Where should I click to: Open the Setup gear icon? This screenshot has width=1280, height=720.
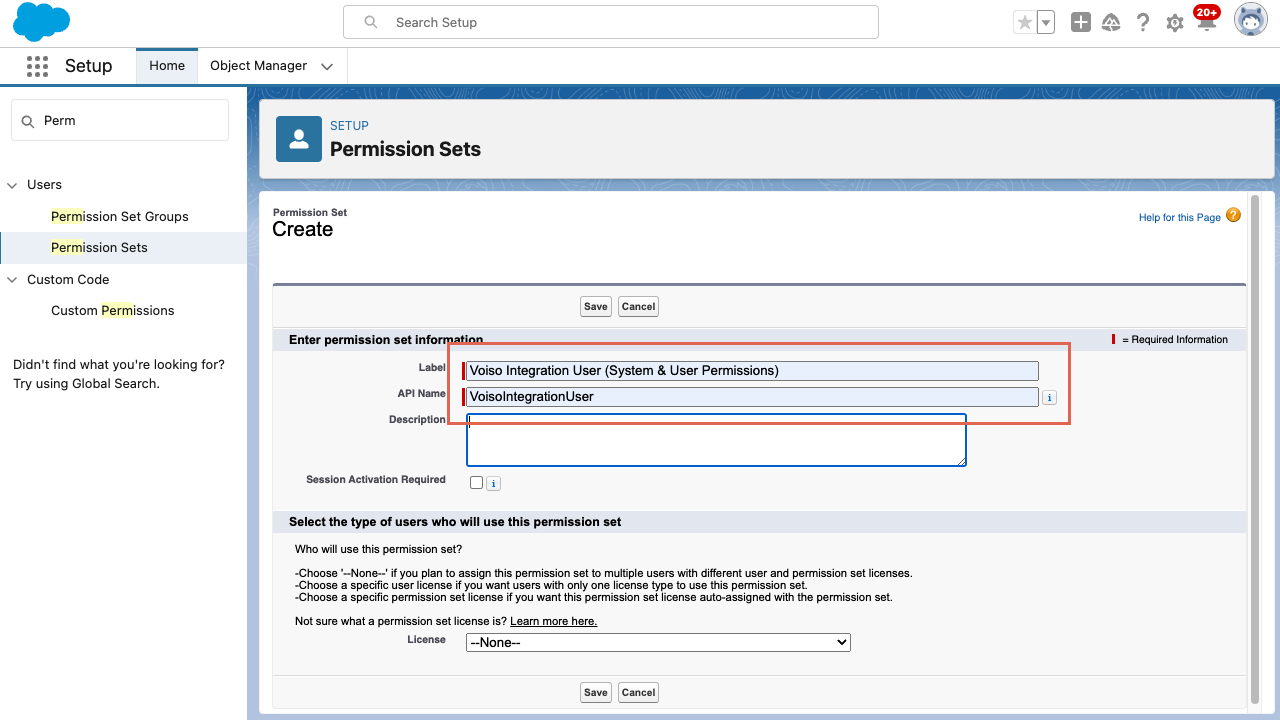click(x=1175, y=23)
